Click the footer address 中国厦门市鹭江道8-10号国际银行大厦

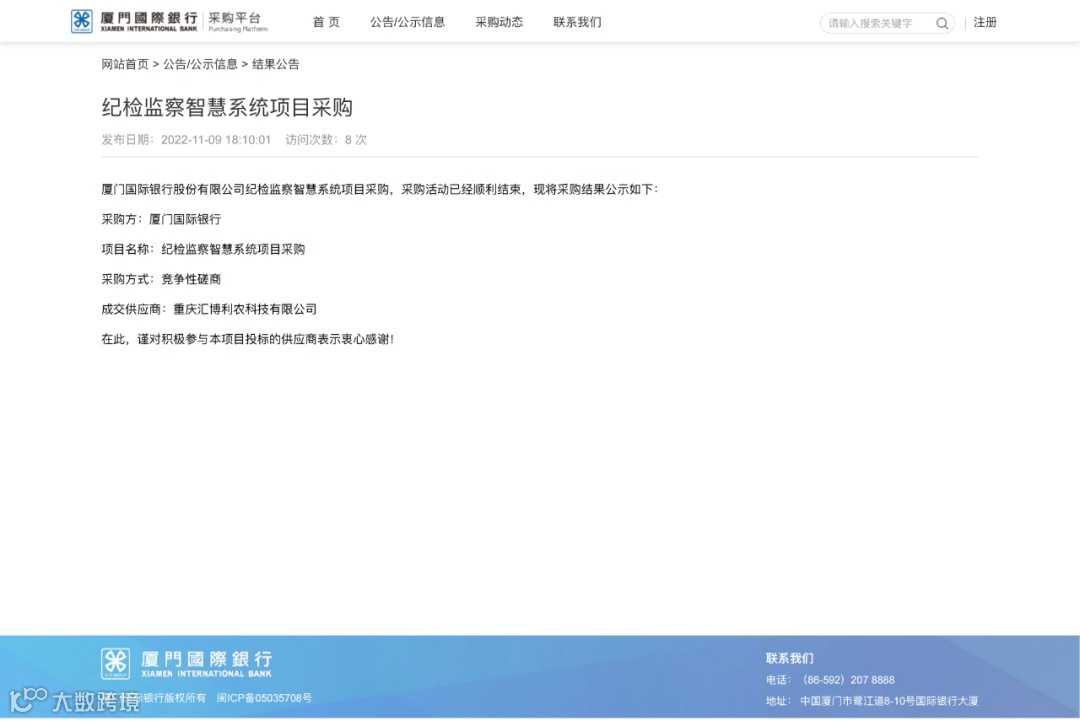(889, 701)
